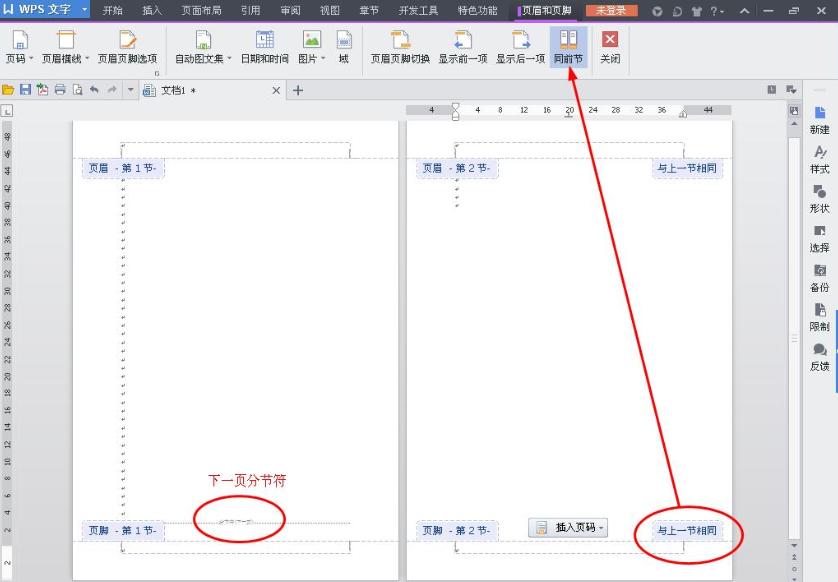838x582 pixels.
Task: Insert 日期和时间 into the header
Action: point(264,41)
